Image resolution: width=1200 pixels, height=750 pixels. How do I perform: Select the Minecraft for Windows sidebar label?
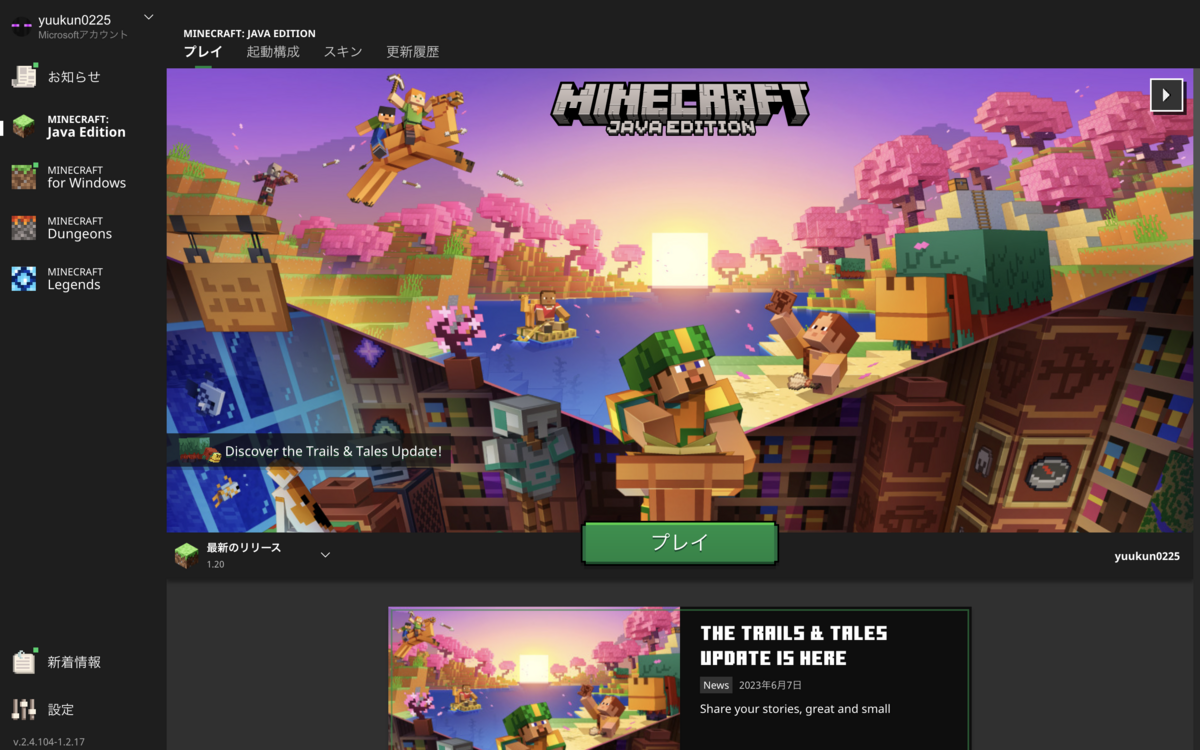(86, 177)
